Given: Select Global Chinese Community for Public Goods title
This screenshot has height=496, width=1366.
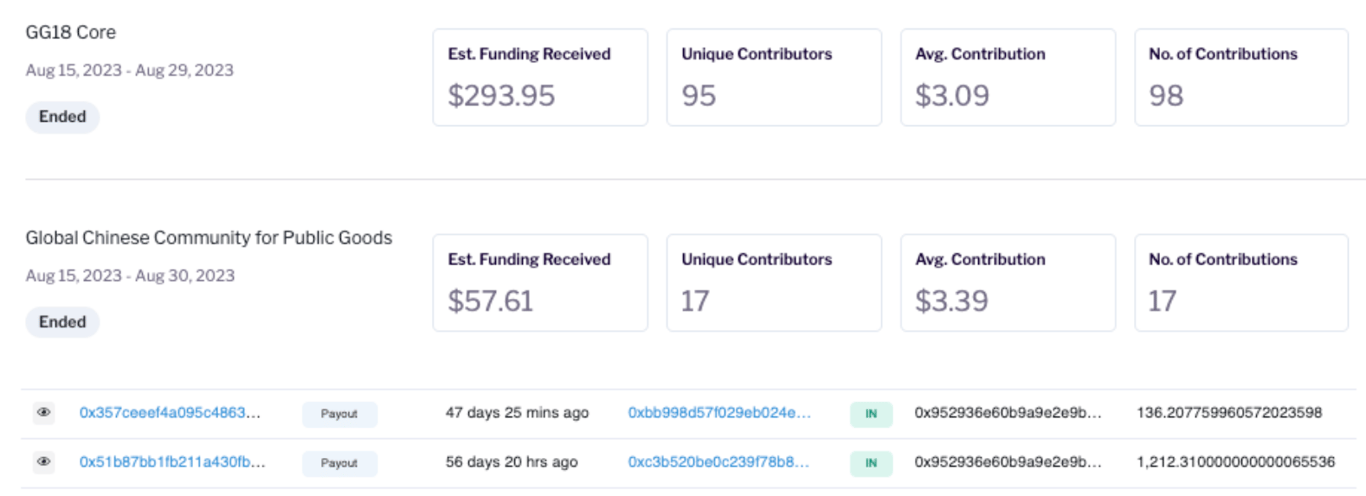Looking at the screenshot, I should pyautogui.click(x=209, y=238).
